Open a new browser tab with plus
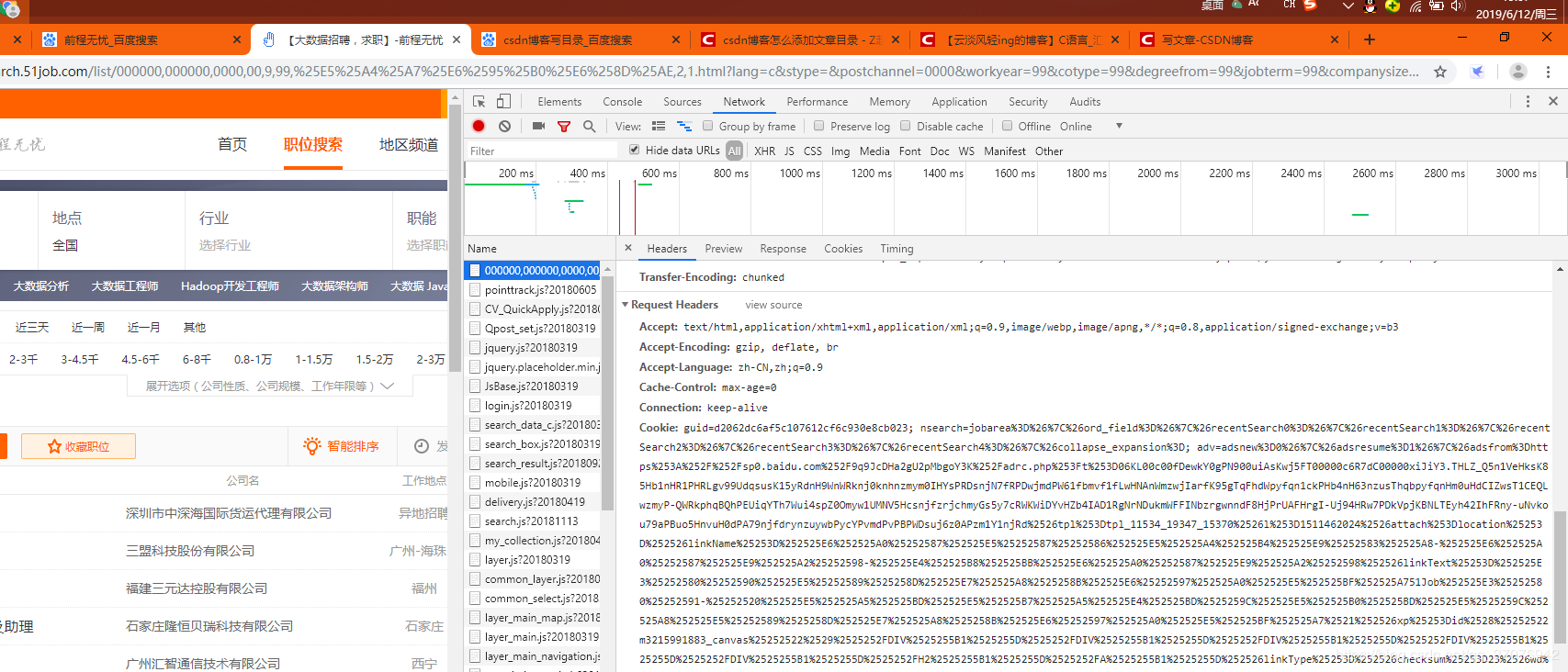The width and height of the screenshot is (1568, 672). click(1370, 39)
